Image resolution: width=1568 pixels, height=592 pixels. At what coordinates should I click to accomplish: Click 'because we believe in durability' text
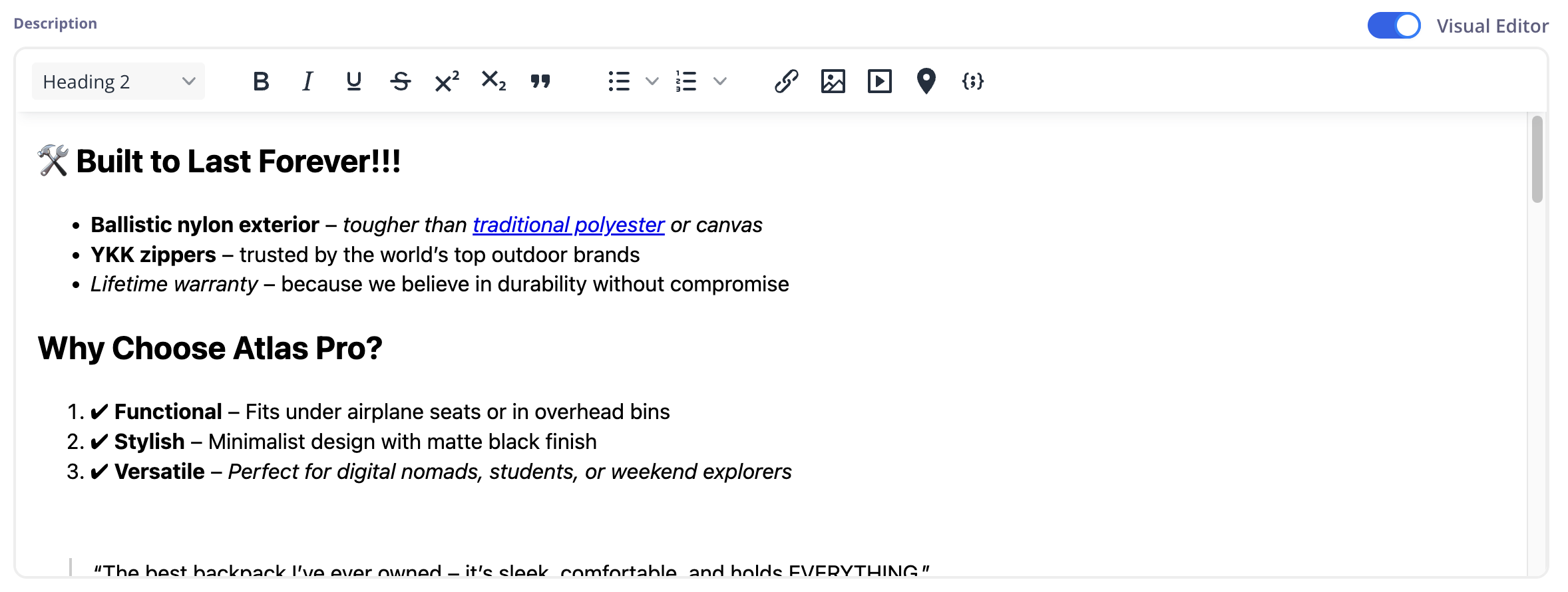coord(435,284)
